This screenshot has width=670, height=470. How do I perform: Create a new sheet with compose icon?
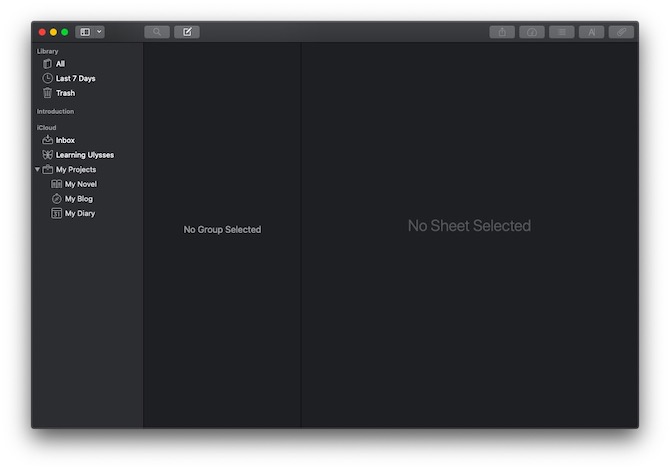click(187, 32)
